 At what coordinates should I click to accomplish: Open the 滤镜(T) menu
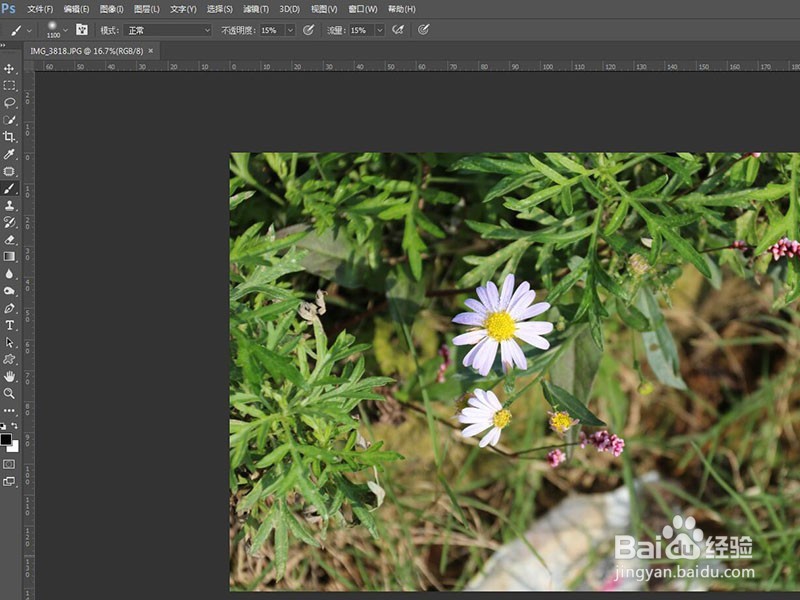click(x=256, y=9)
